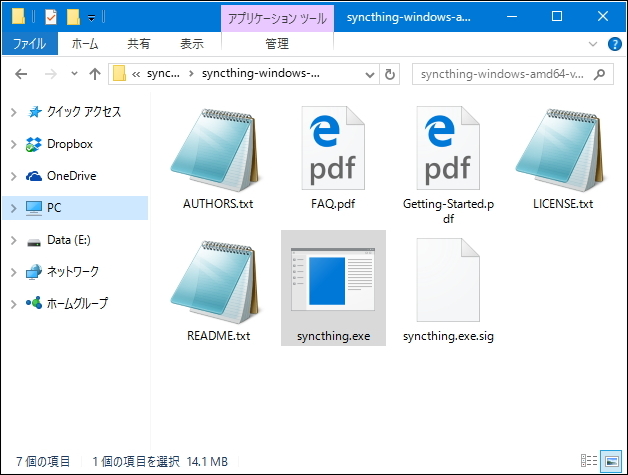Select the Getting-Started.pdf file icon
This screenshot has height=475, width=628.
[448, 148]
